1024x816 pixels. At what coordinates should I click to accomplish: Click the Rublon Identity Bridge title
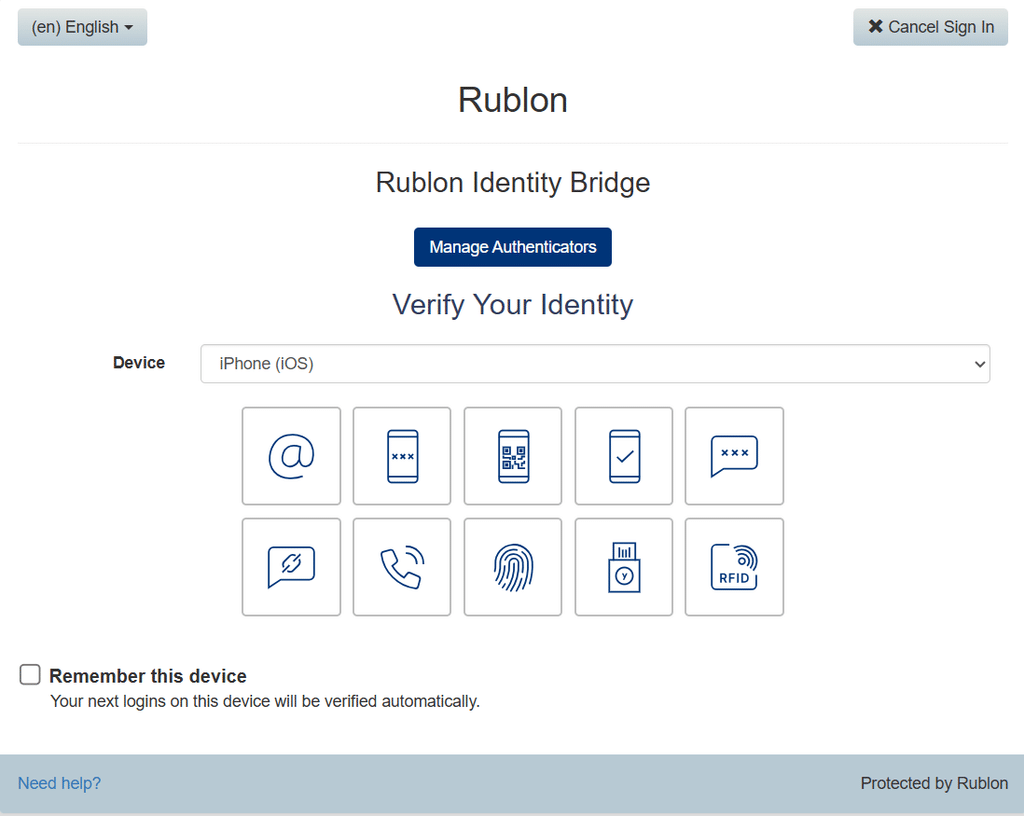pos(513,183)
